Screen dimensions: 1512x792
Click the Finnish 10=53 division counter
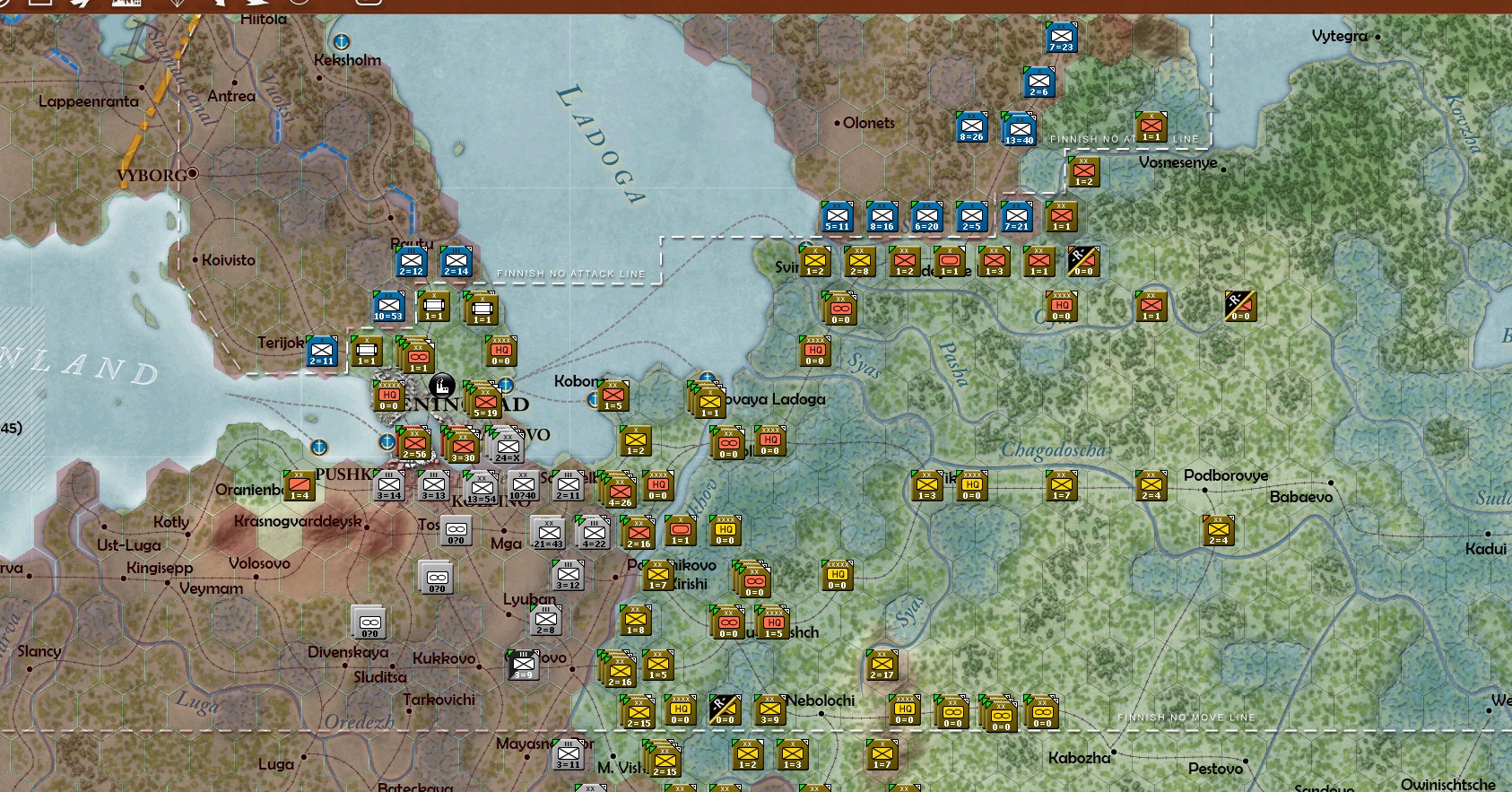[x=389, y=307]
